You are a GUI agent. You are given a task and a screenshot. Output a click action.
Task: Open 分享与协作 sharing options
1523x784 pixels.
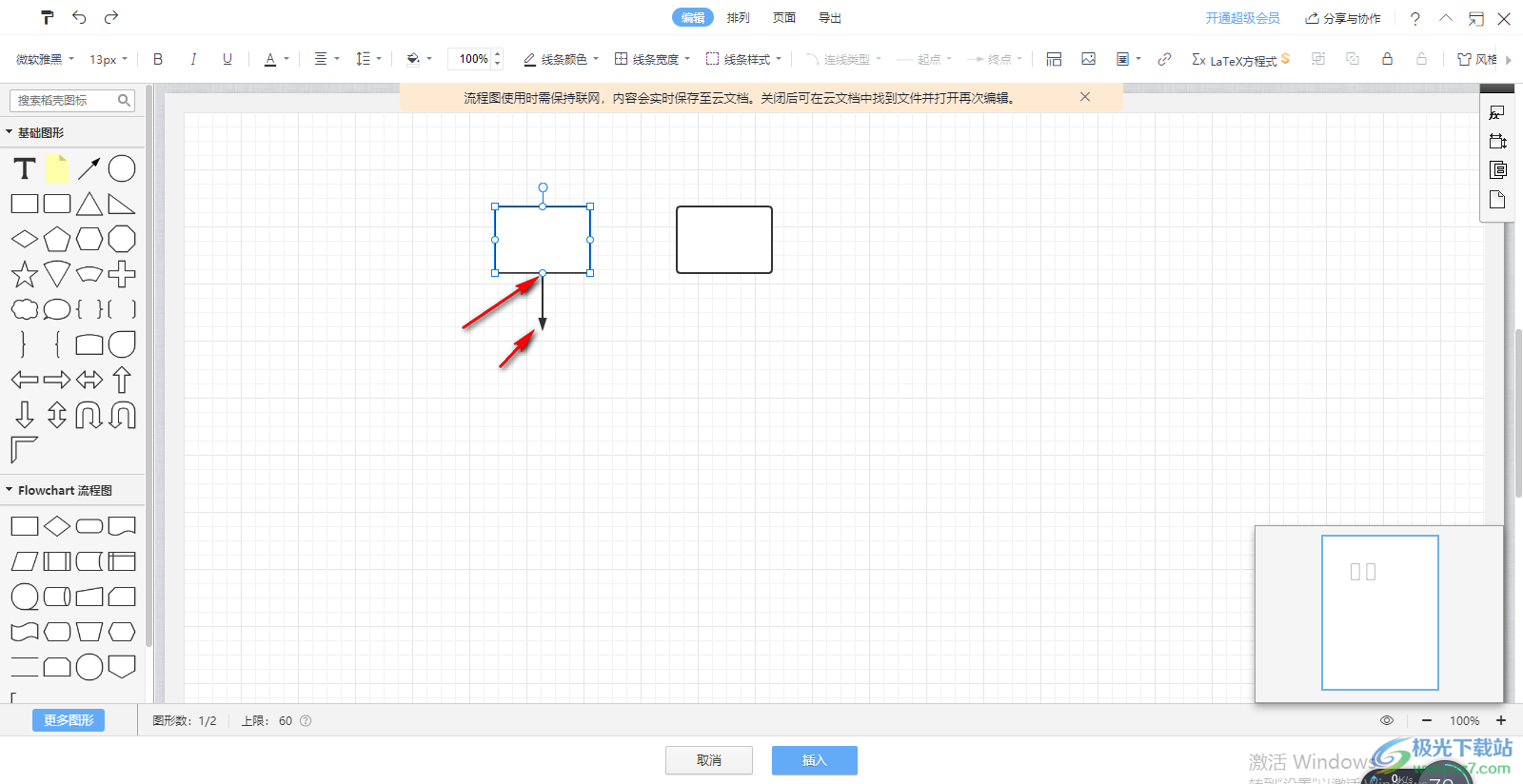pos(1343,18)
